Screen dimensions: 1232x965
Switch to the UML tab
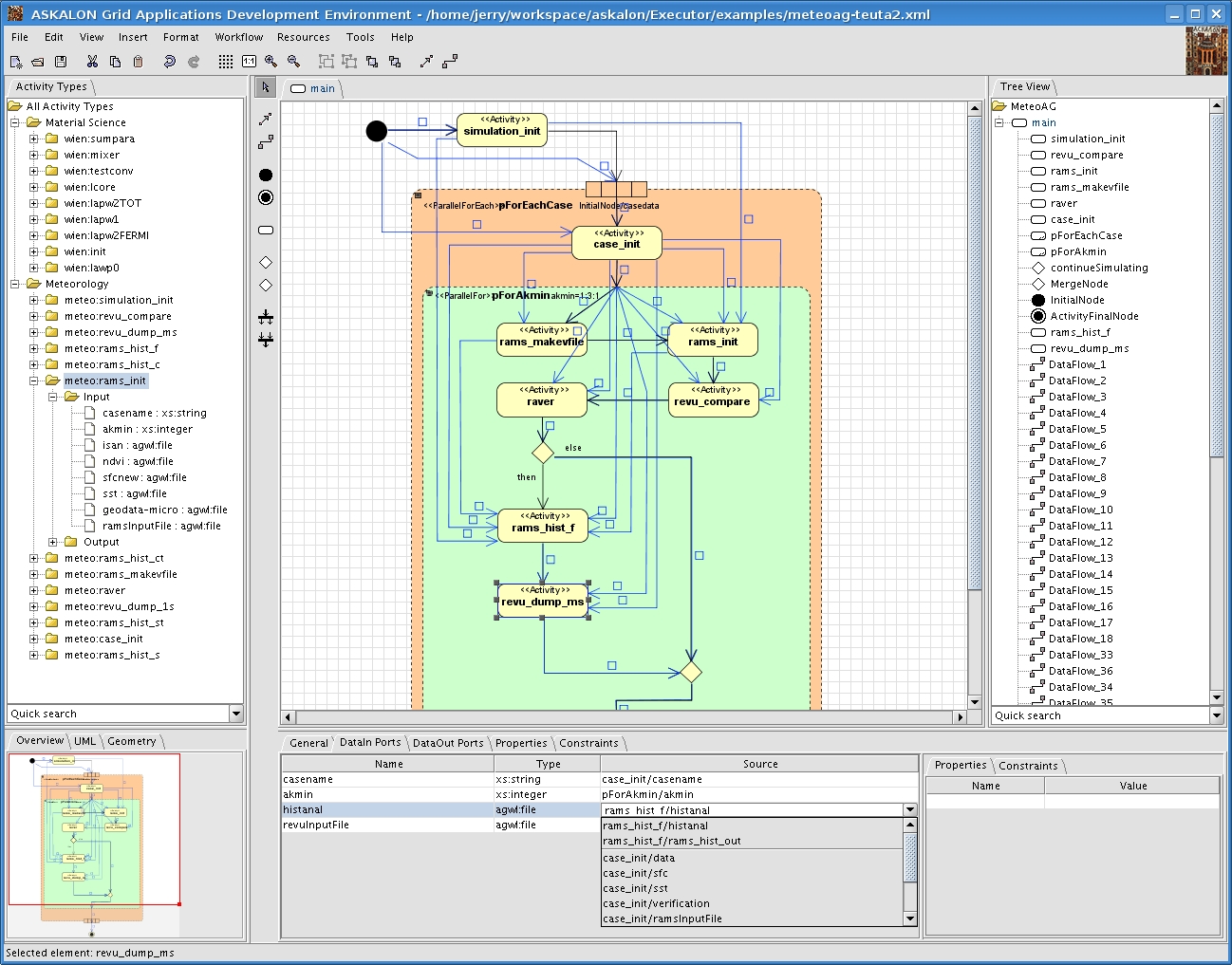(x=85, y=741)
